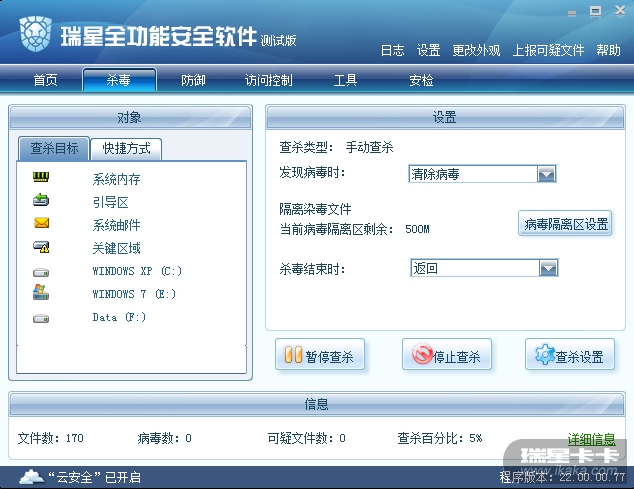
Task: Open the 杀毒结束时 dropdown arrow
Action: click(x=548, y=268)
